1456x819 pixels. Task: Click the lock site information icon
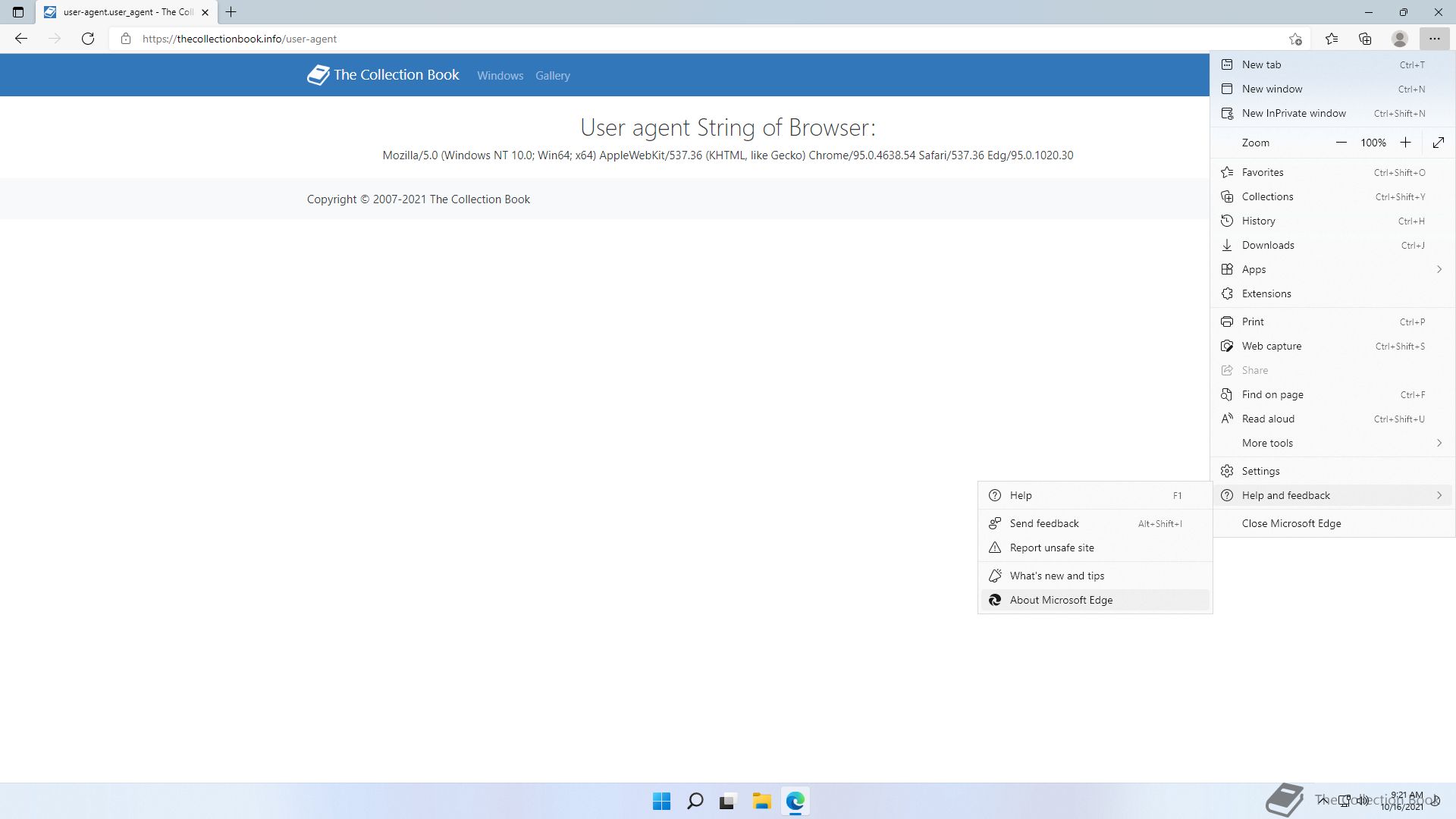pos(126,39)
